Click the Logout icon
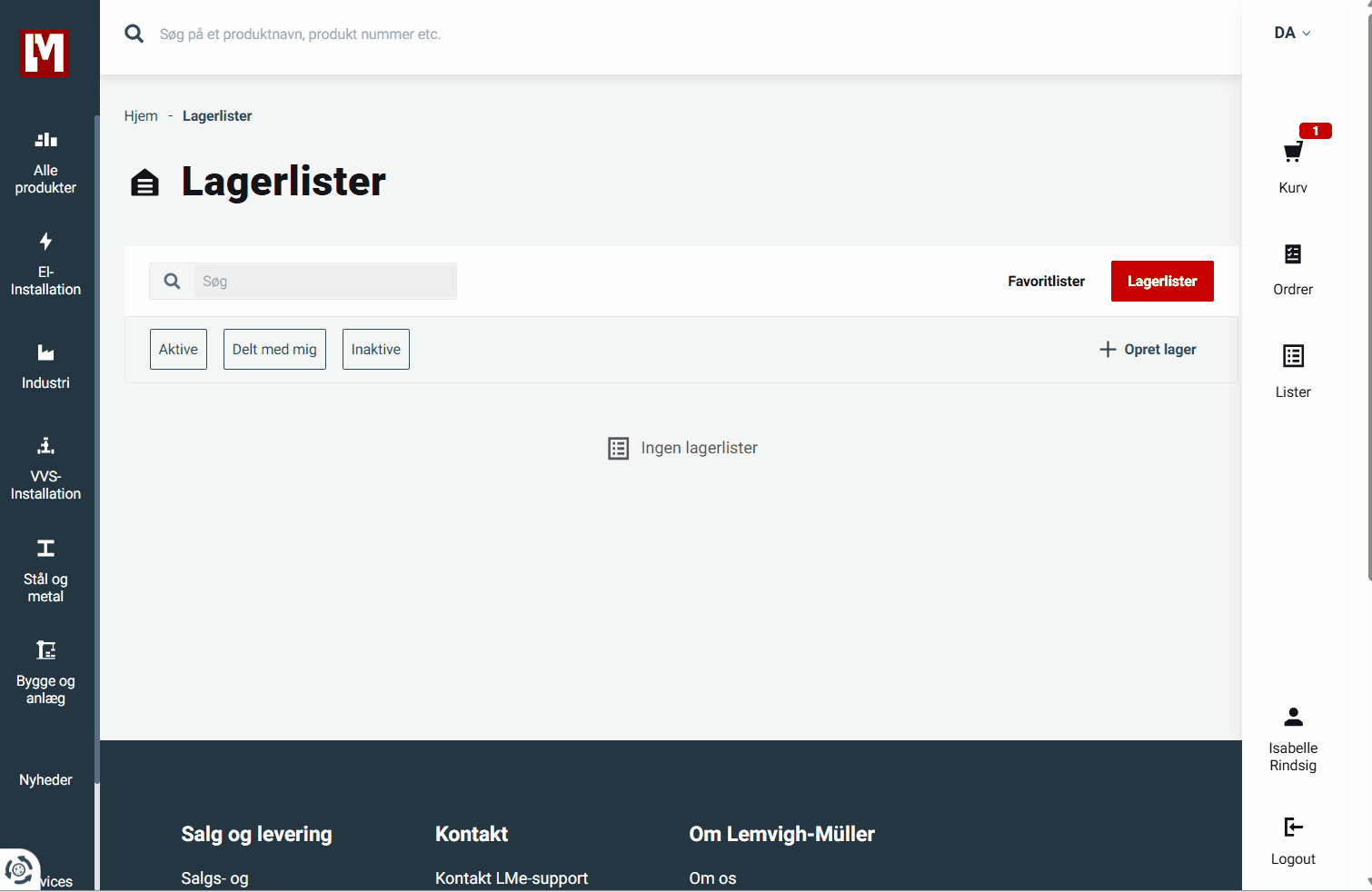This screenshot has height=892, width=1372. pos(1292,828)
